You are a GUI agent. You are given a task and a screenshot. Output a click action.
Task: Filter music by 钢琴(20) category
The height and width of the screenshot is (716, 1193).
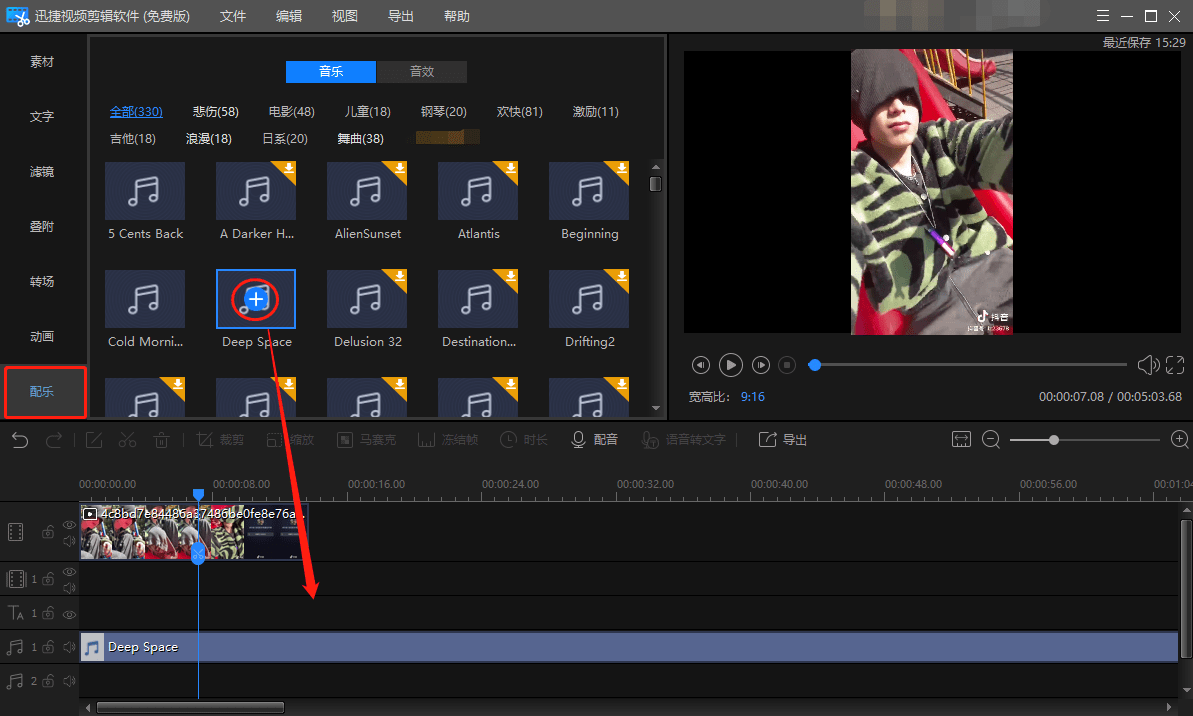(x=443, y=111)
